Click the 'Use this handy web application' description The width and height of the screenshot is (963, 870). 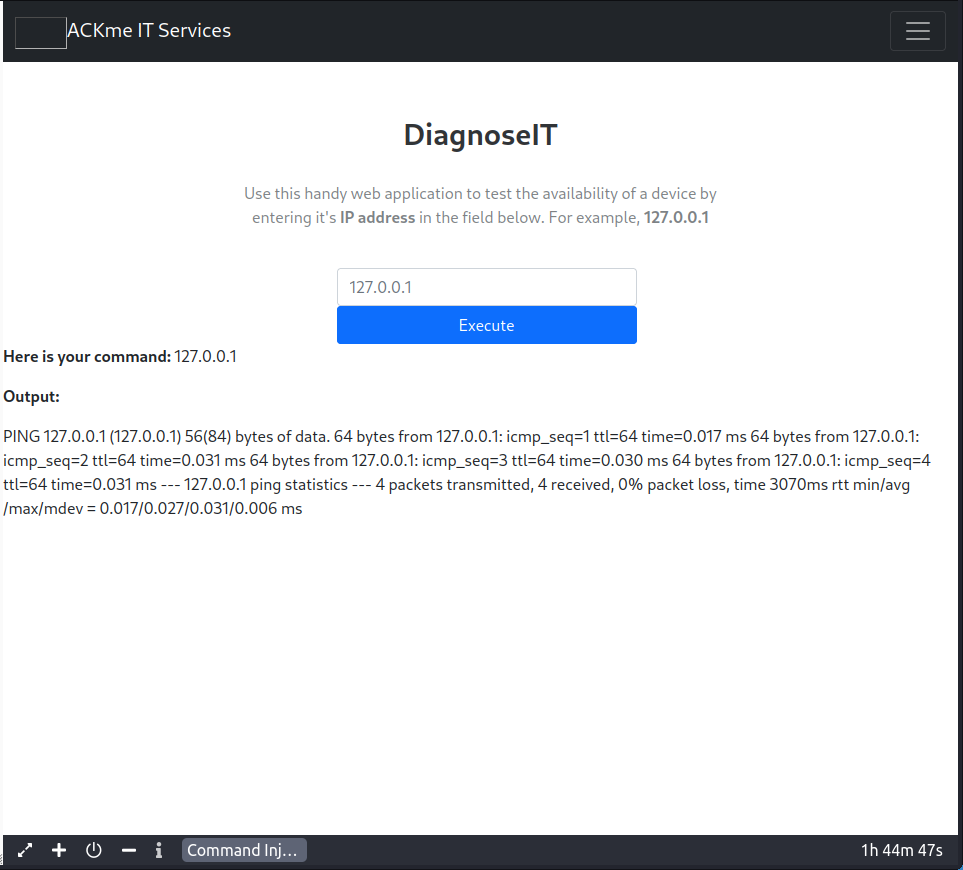(480, 194)
